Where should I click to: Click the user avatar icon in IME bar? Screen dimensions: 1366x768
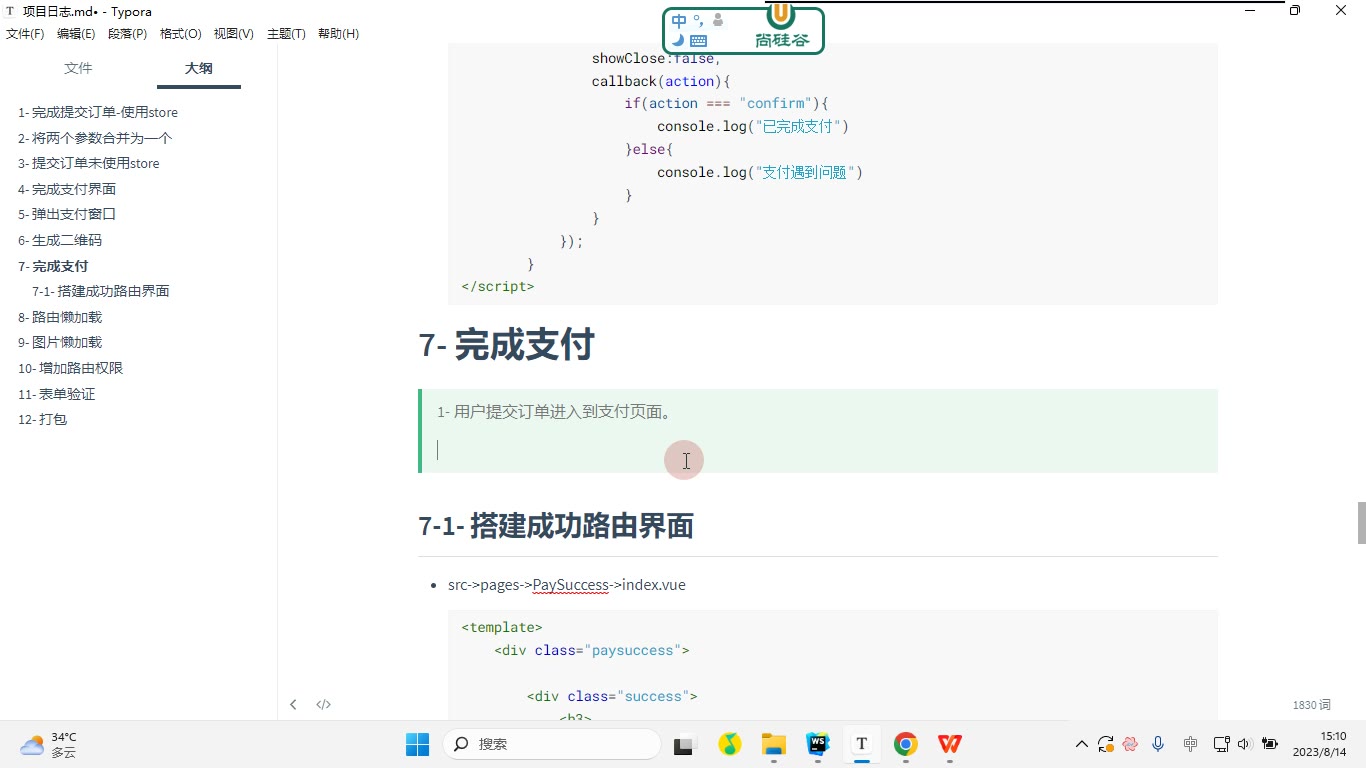pyautogui.click(x=718, y=20)
